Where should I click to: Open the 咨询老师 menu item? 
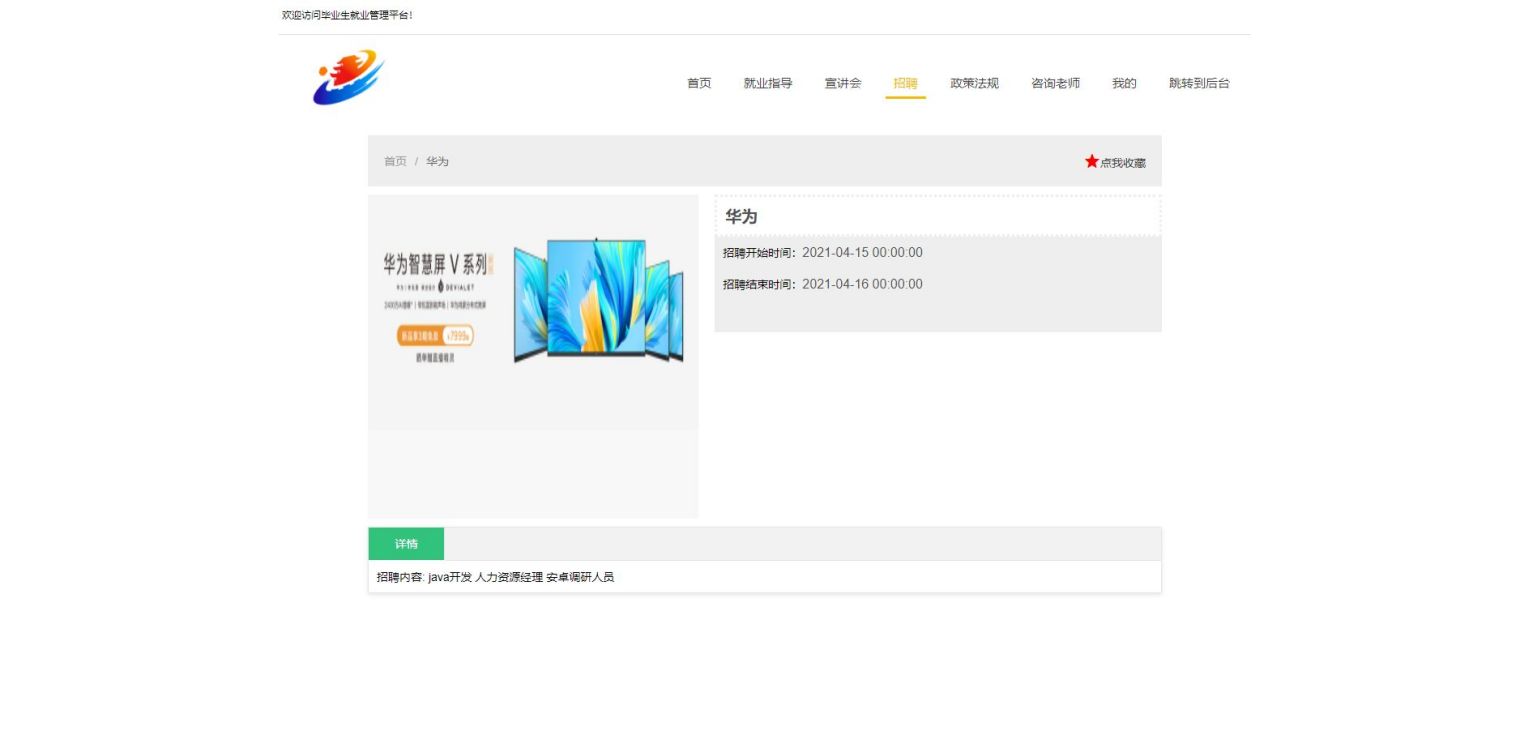click(1055, 83)
